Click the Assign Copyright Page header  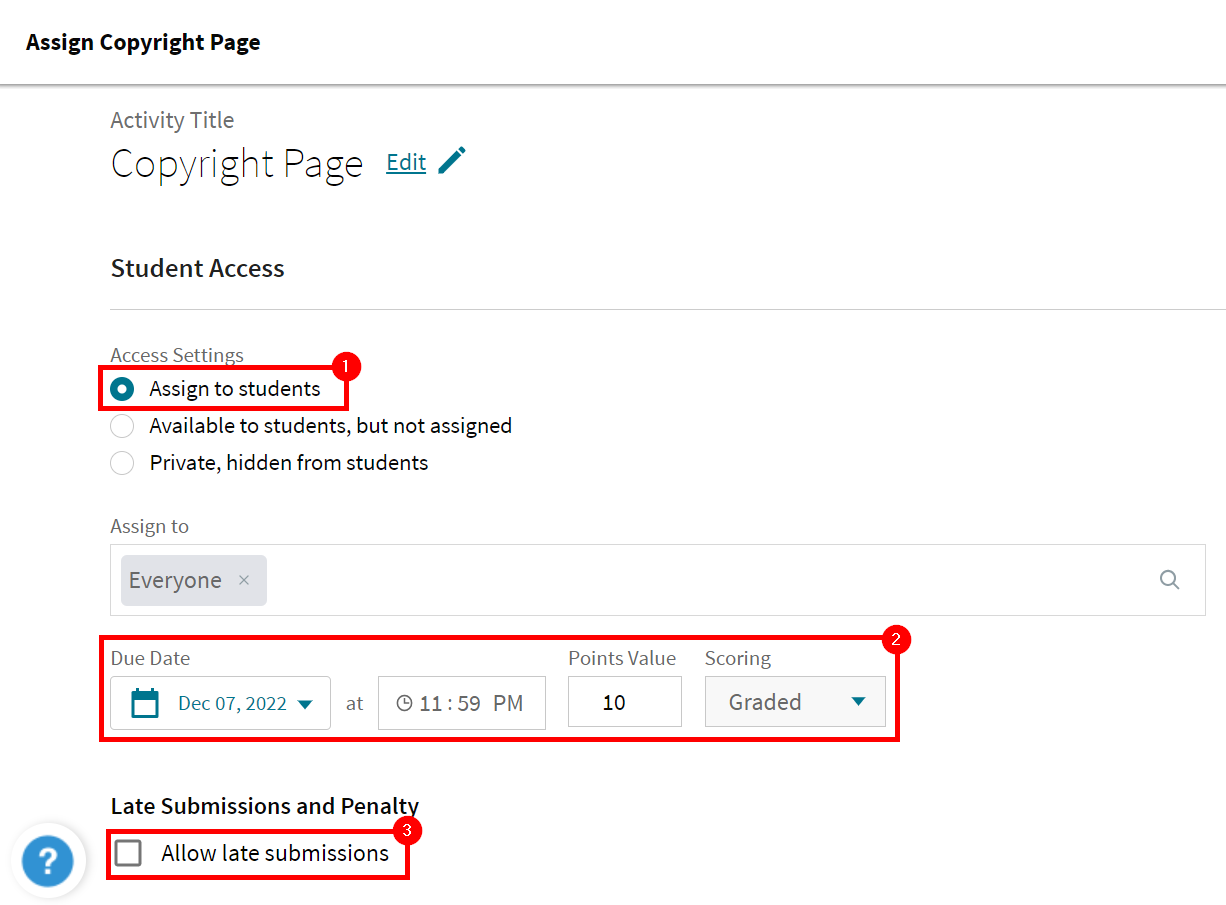142,42
